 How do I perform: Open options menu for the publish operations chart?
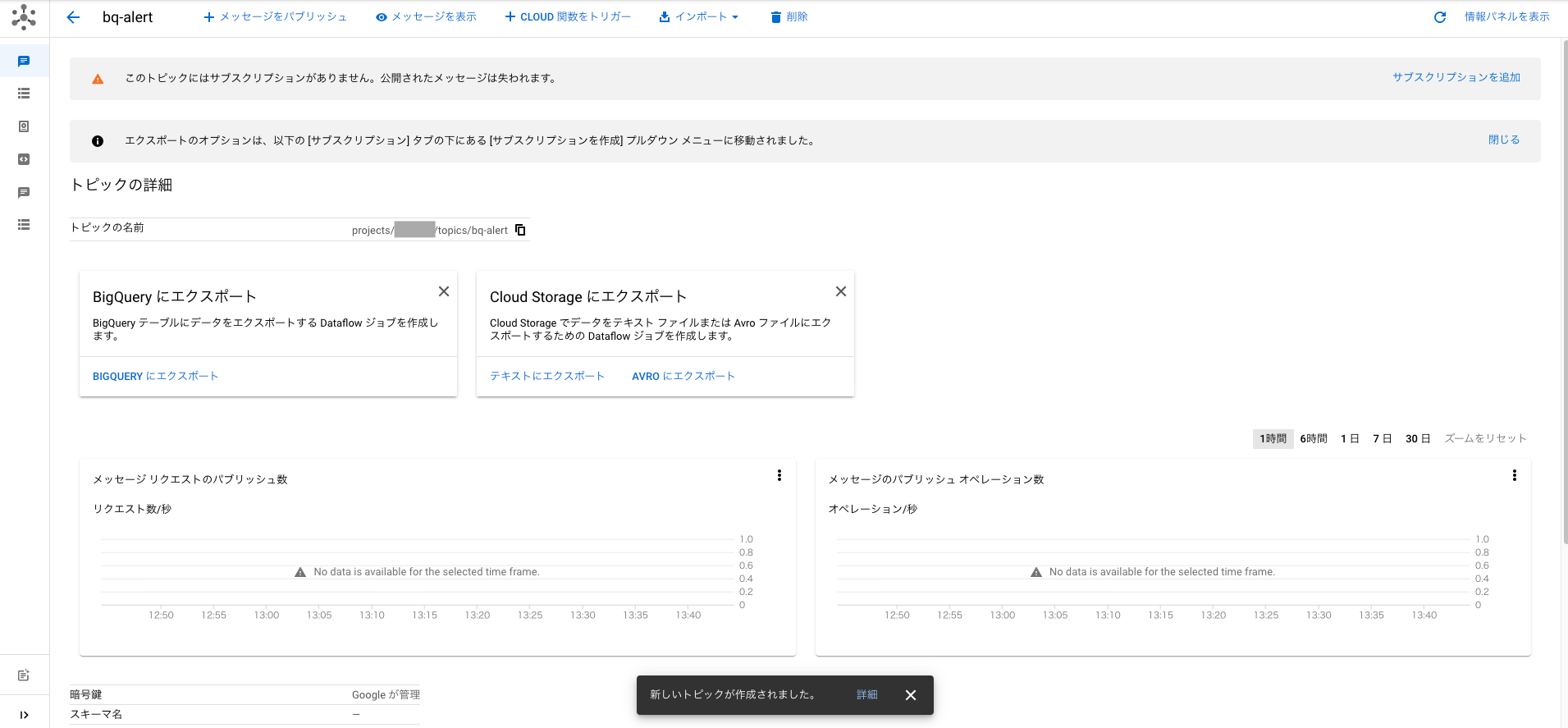pos(1514,475)
